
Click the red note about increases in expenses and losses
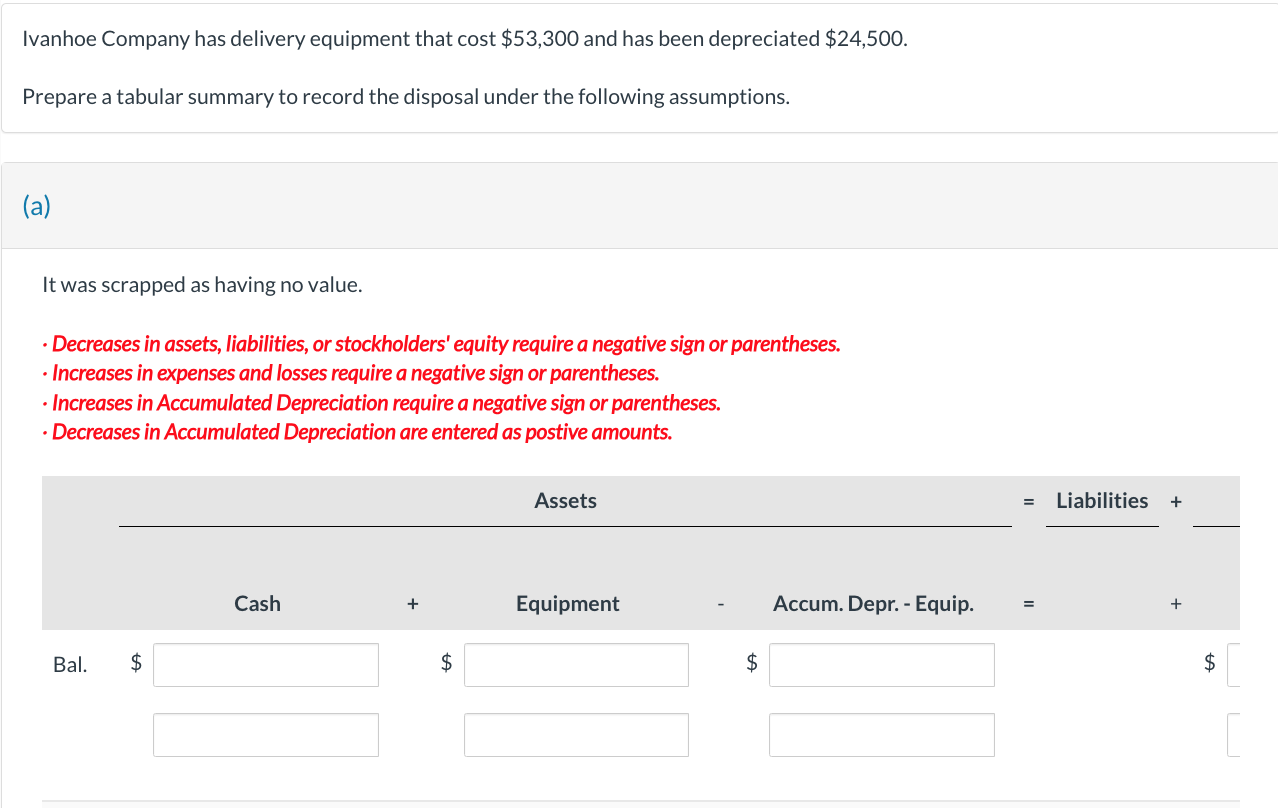[355, 373]
